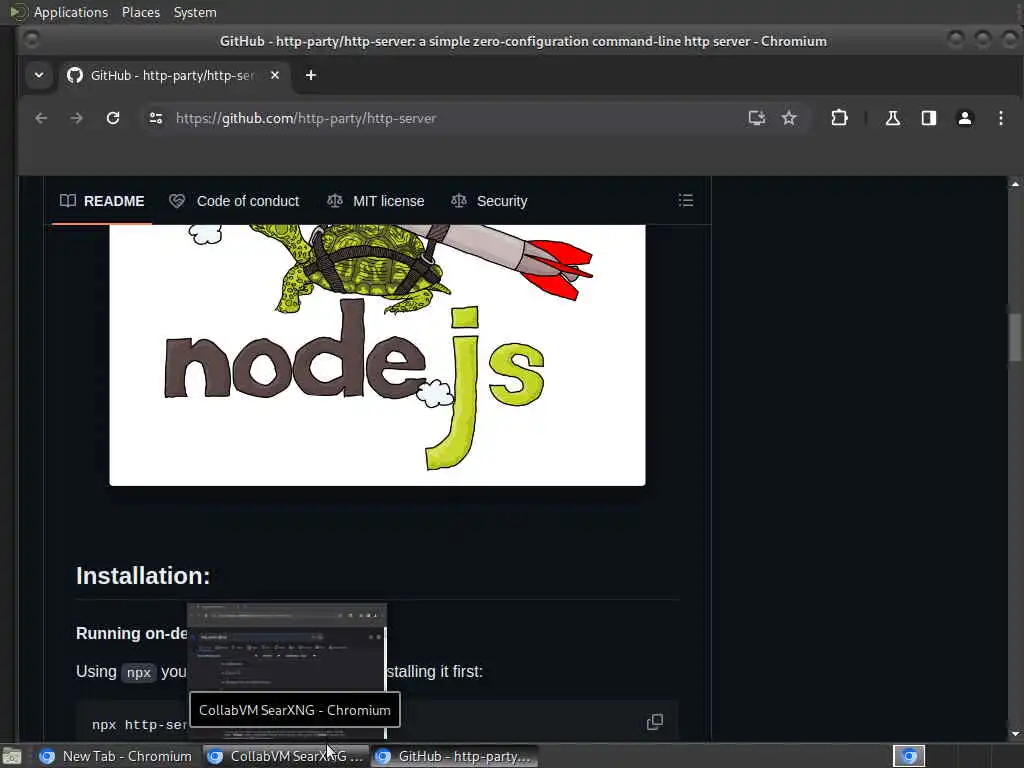
Task: Open the Extensions puzzle icon
Action: tap(839, 118)
